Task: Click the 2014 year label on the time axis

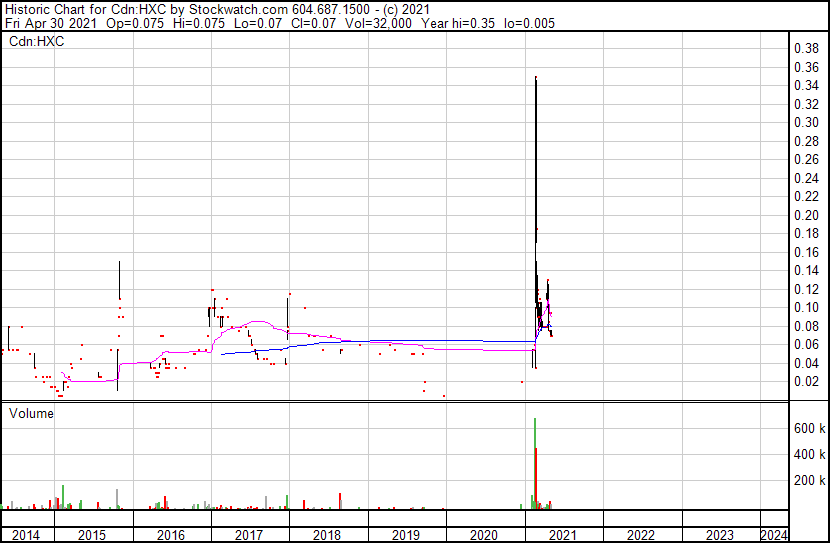Action: point(25,535)
